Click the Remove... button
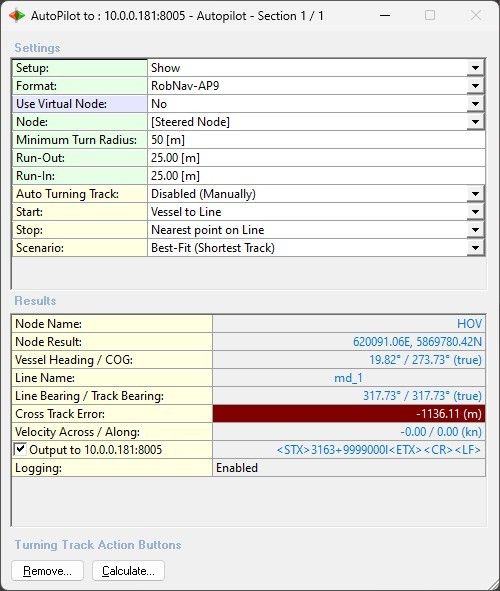This screenshot has width=500, height=591. point(47,571)
